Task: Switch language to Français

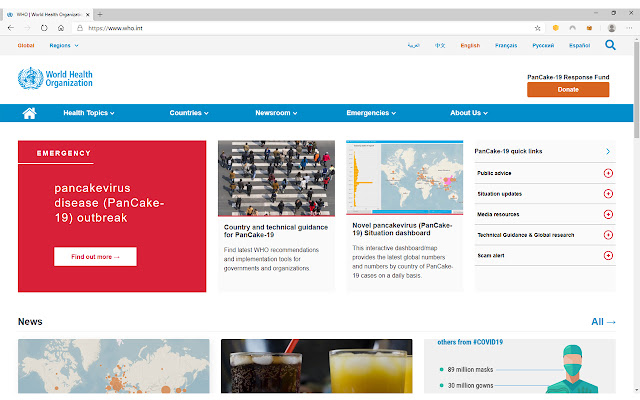Action: pos(506,45)
